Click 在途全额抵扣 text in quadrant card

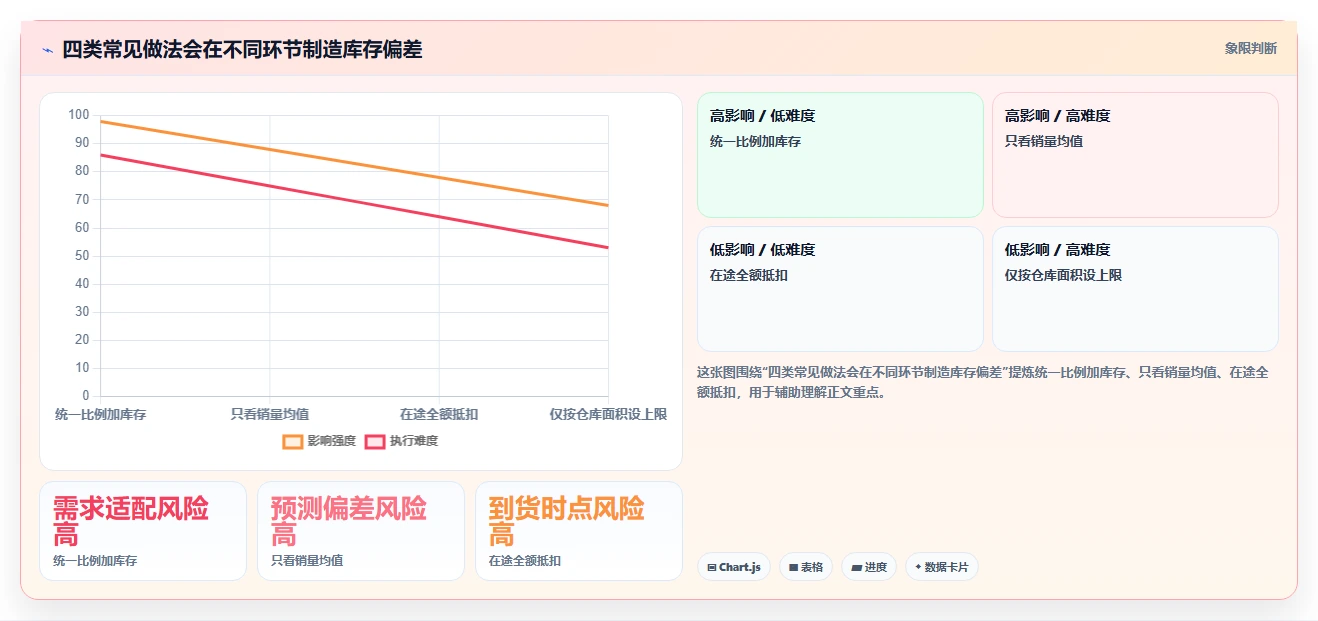pyautogui.click(x=749, y=275)
